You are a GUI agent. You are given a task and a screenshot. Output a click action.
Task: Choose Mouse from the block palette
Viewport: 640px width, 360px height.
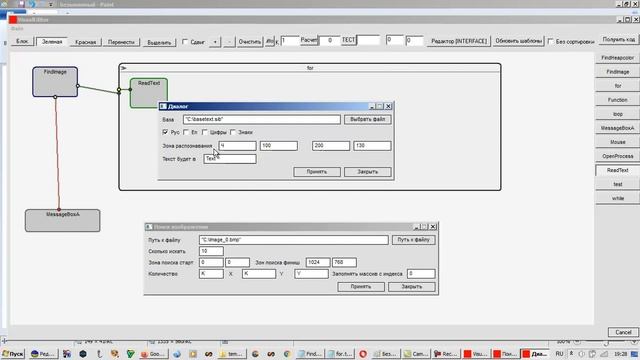tap(617, 142)
